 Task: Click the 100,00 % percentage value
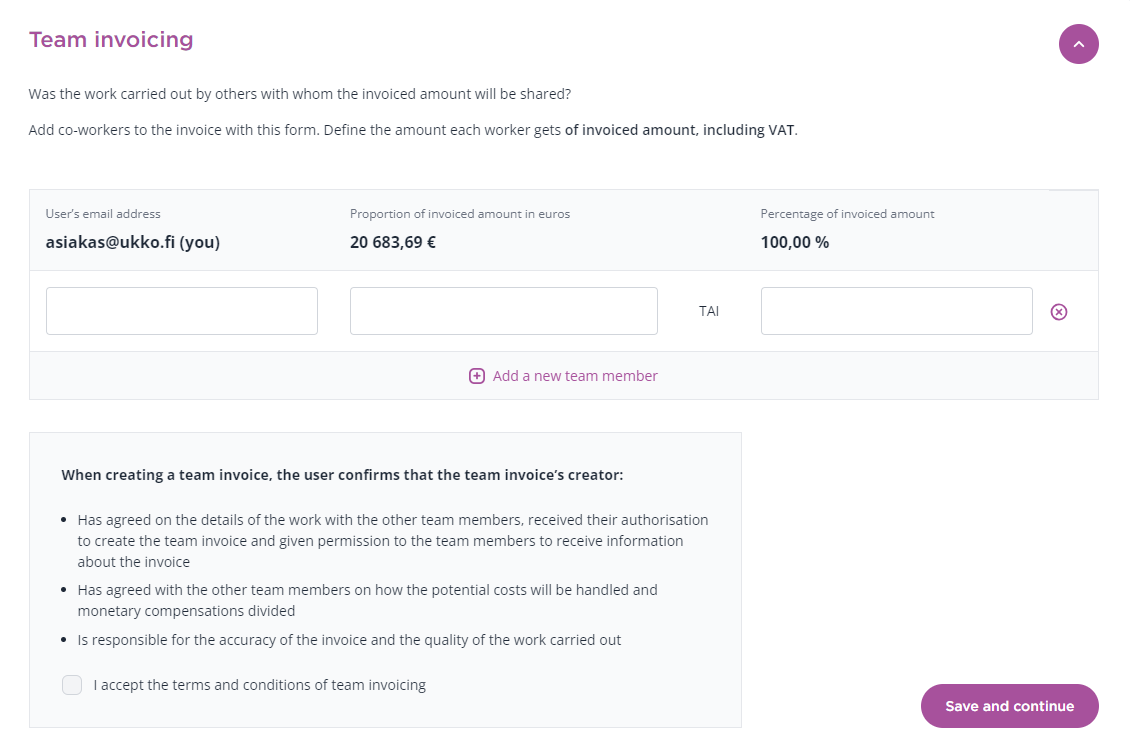795,242
